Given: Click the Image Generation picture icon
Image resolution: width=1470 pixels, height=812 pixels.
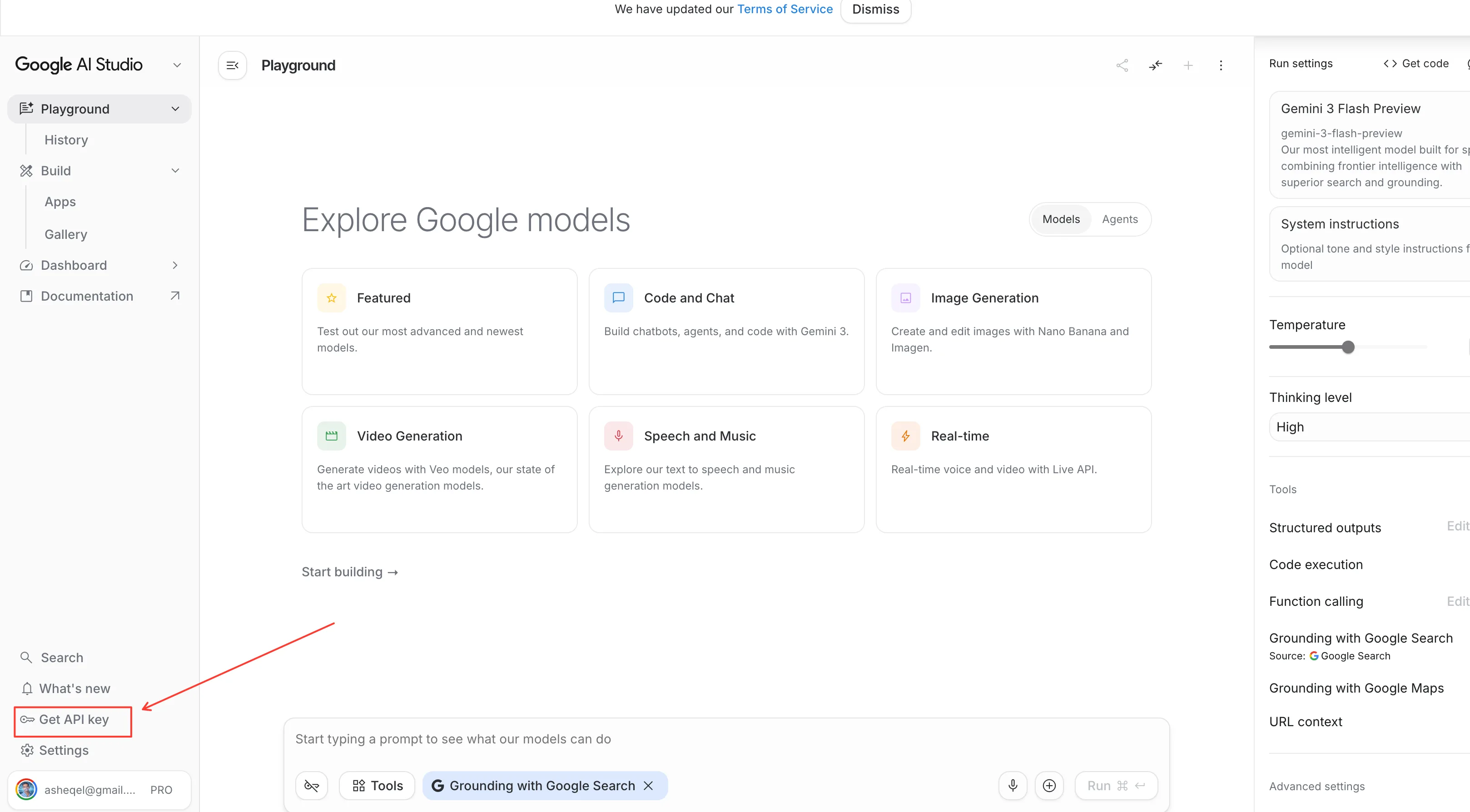Looking at the screenshot, I should pyautogui.click(x=906, y=298).
